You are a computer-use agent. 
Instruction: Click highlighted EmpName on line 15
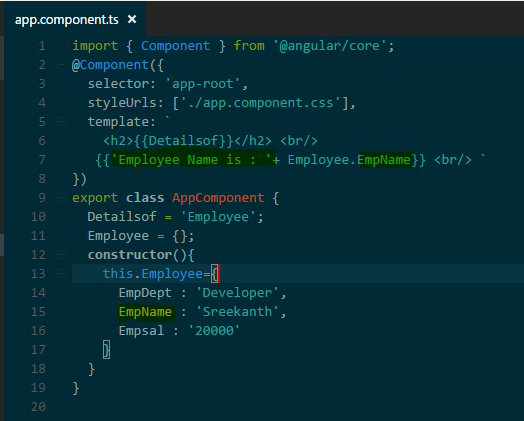pos(145,312)
